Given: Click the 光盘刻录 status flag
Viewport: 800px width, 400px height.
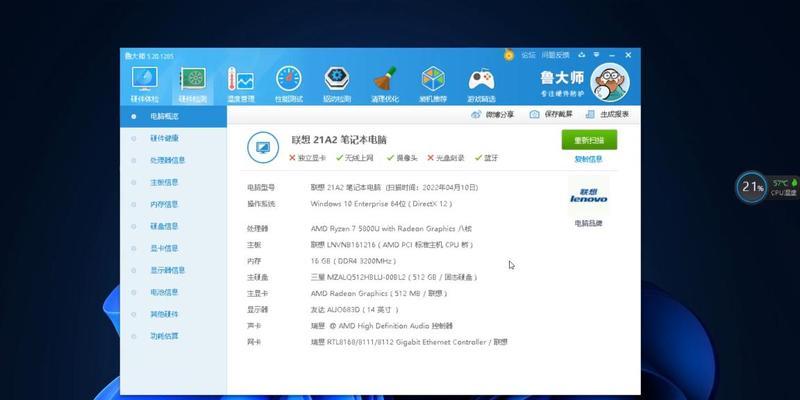Looking at the screenshot, I should [446, 158].
